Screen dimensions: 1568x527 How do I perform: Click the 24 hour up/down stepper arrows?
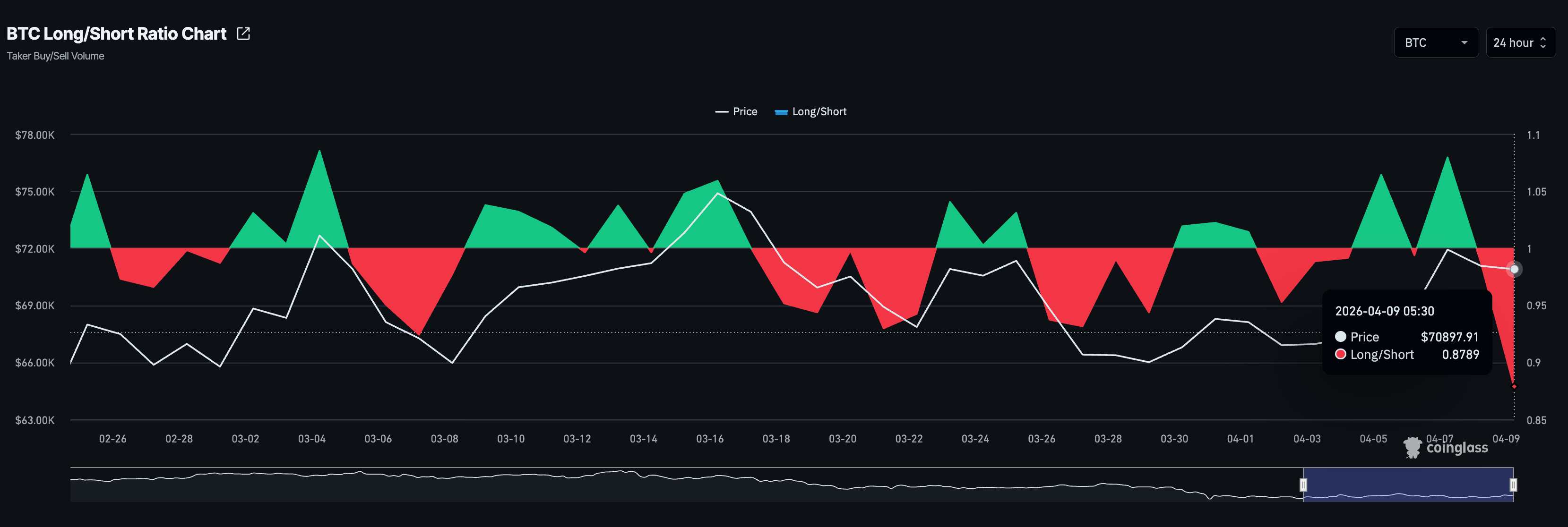1542,42
